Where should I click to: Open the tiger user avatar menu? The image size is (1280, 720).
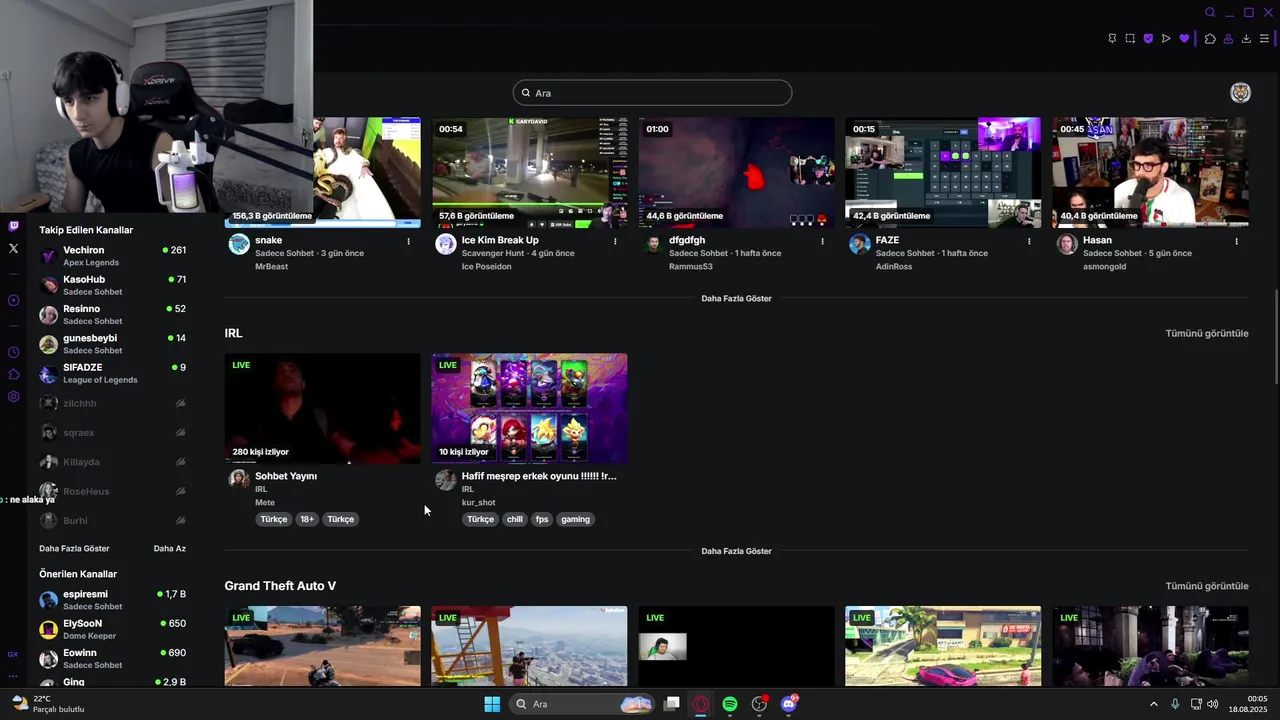[1240, 93]
